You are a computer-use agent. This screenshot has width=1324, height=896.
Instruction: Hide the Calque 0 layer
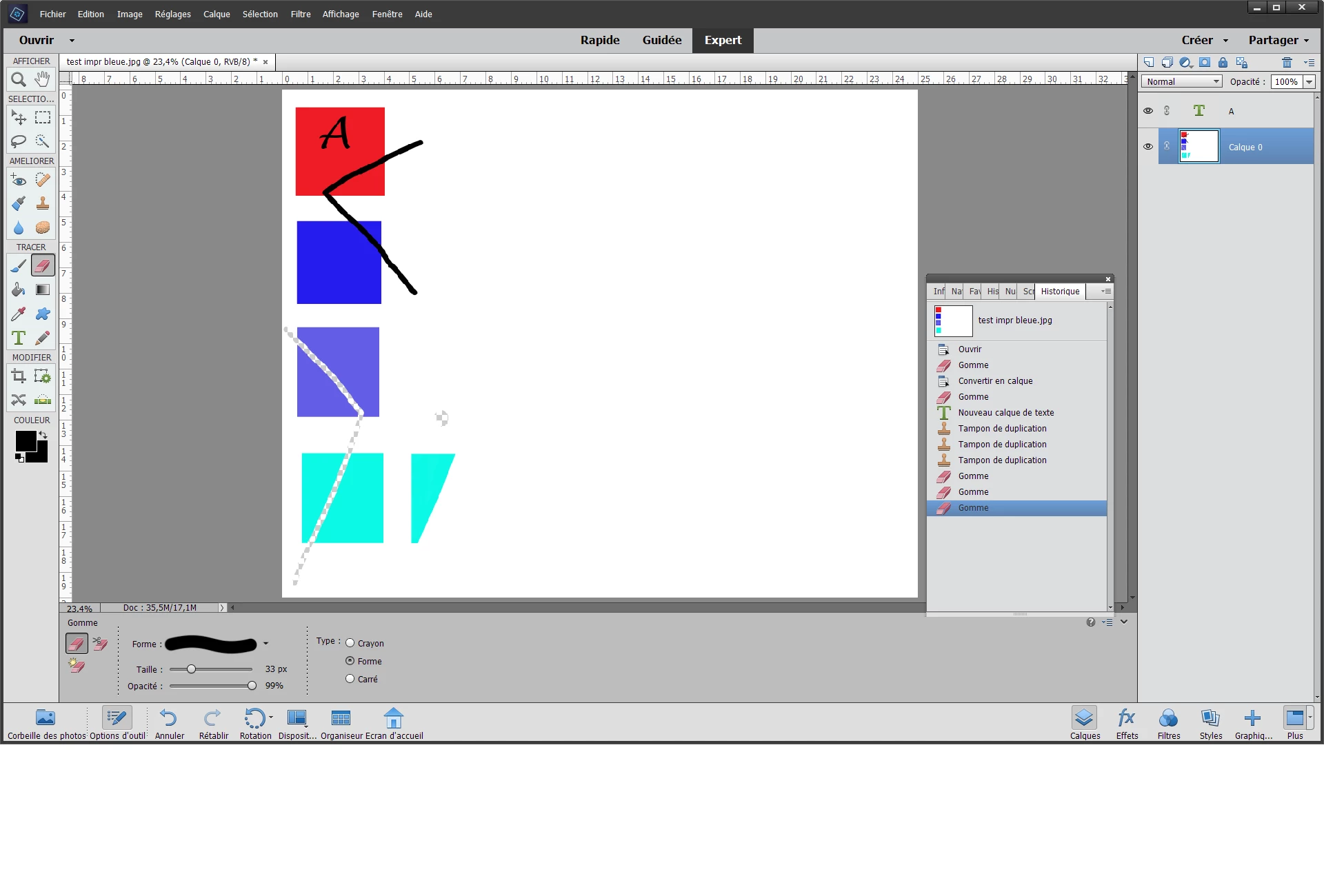click(x=1148, y=147)
